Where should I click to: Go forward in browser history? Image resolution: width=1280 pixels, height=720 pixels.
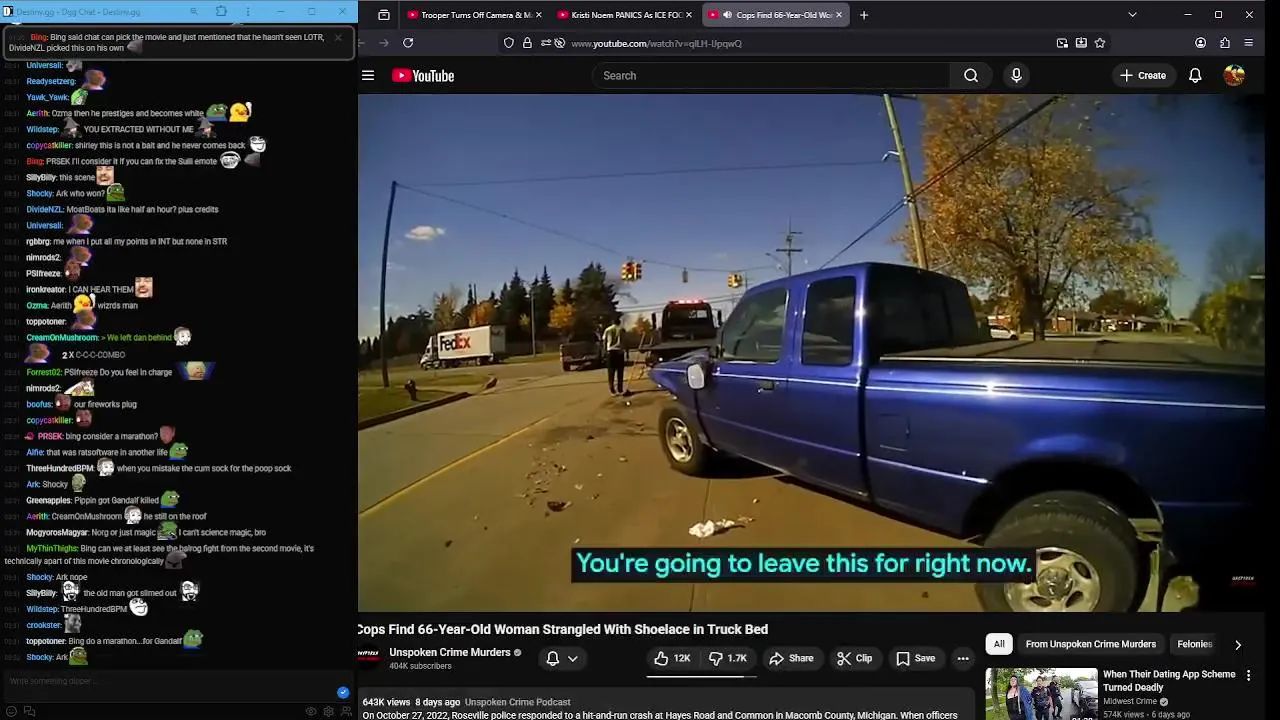click(383, 43)
